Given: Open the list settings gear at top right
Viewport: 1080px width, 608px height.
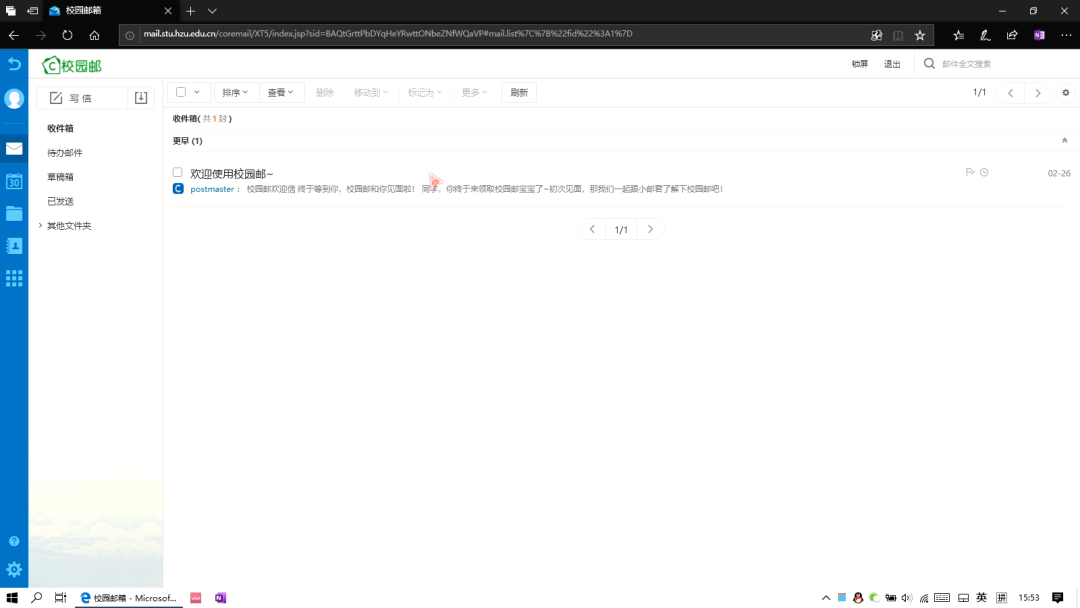Looking at the screenshot, I should tap(1066, 92).
